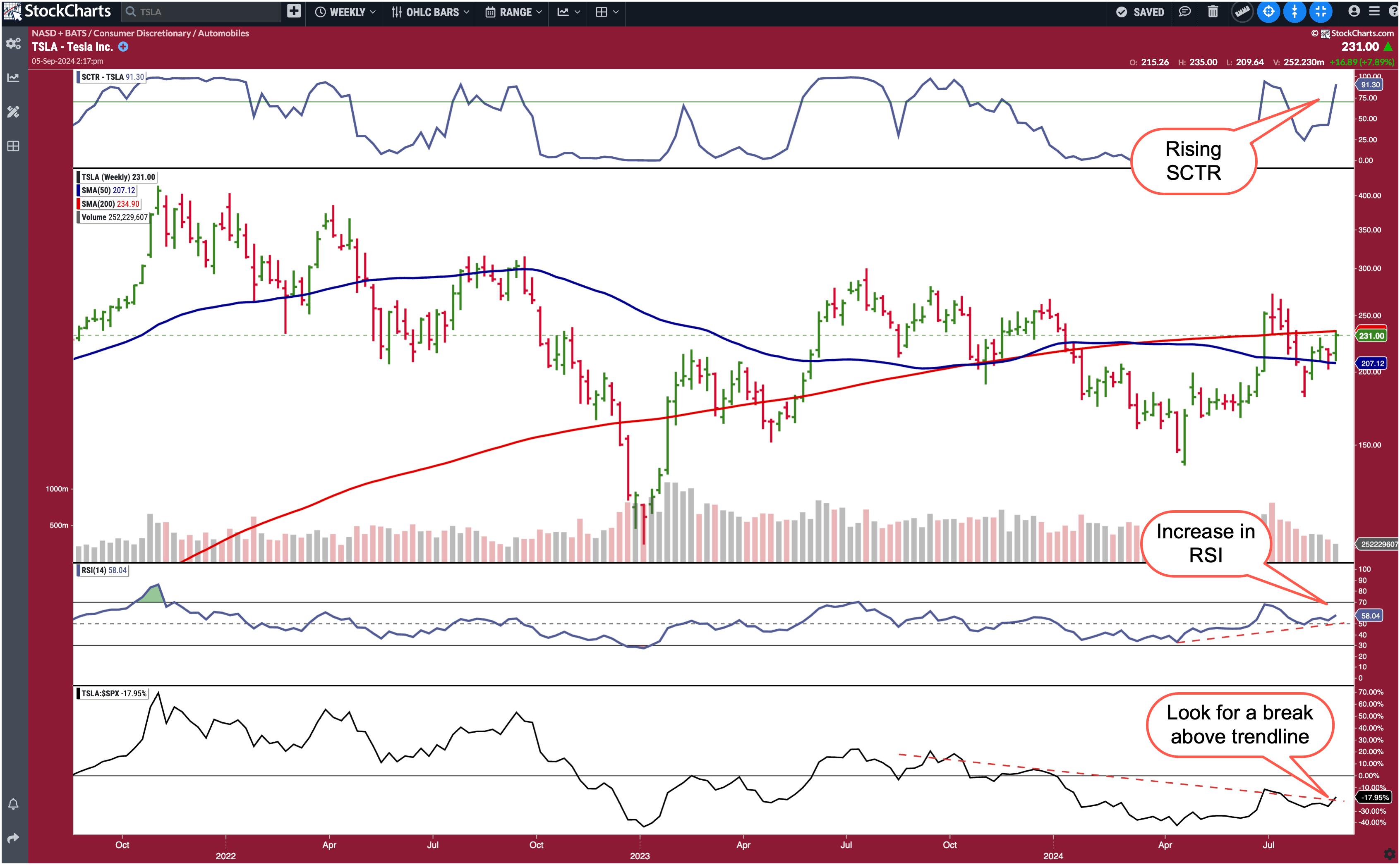Click the plus button beside the search box

pos(294,12)
